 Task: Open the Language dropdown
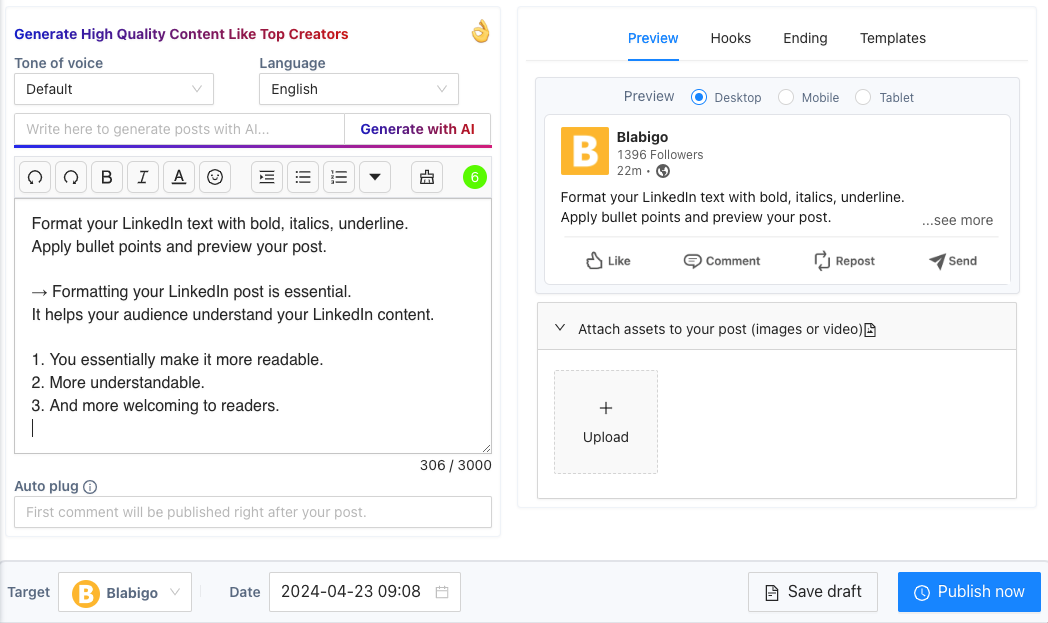click(358, 89)
